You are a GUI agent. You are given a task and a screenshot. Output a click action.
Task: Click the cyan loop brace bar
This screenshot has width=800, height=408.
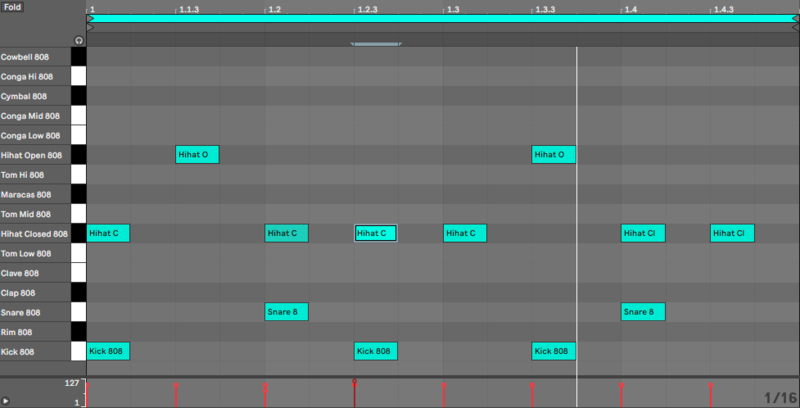(440, 18)
